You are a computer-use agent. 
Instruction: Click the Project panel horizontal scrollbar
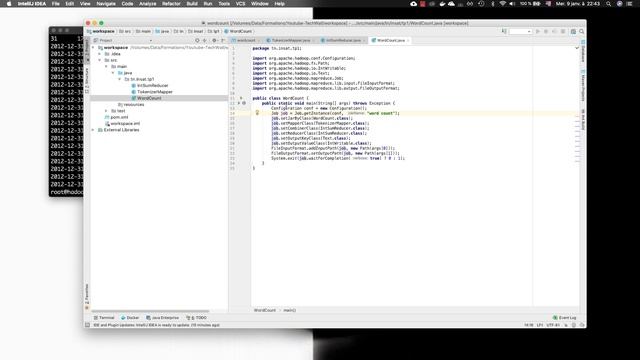coord(152,311)
